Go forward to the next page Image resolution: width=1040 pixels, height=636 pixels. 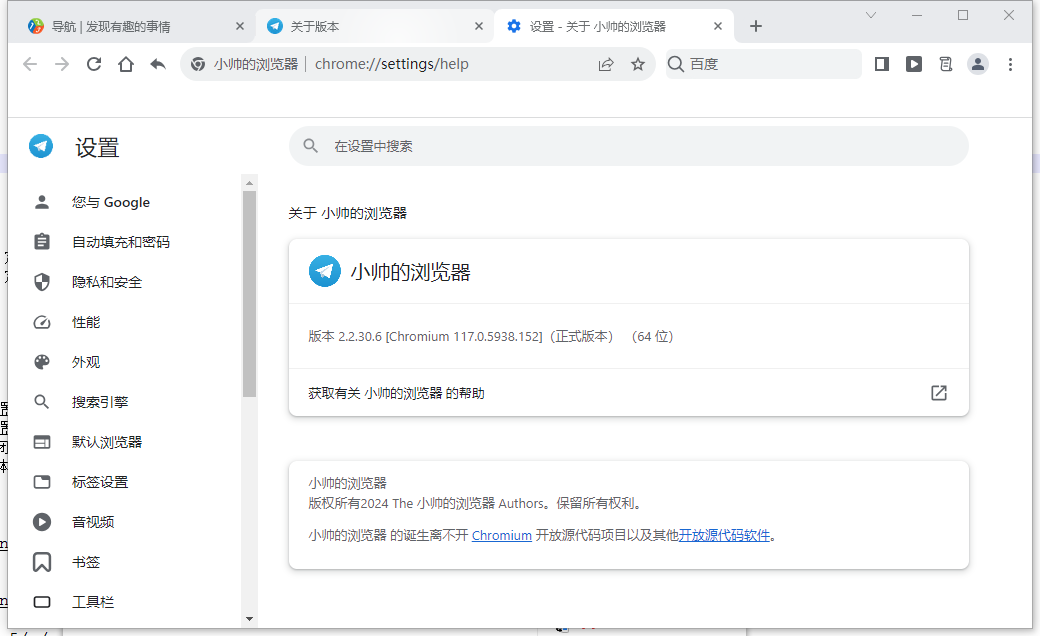point(62,64)
